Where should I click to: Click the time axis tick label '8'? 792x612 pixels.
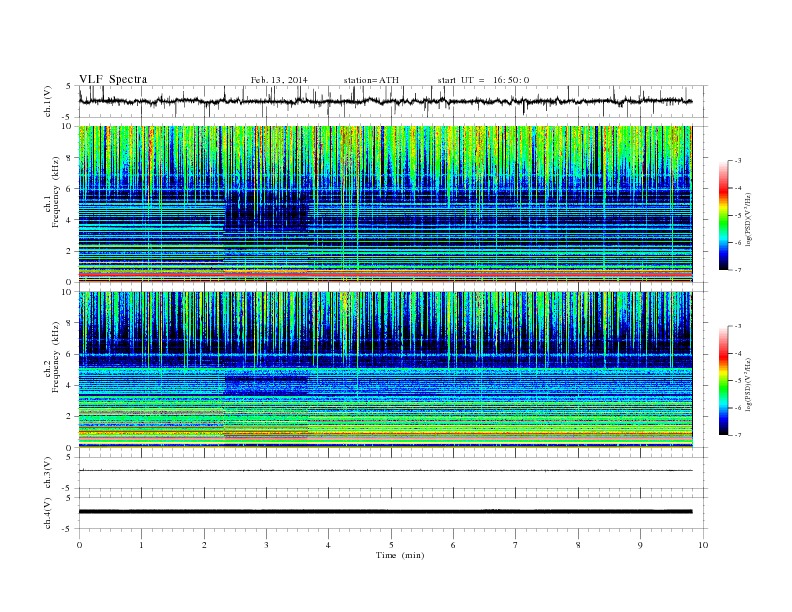pyautogui.click(x=578, y=545)
